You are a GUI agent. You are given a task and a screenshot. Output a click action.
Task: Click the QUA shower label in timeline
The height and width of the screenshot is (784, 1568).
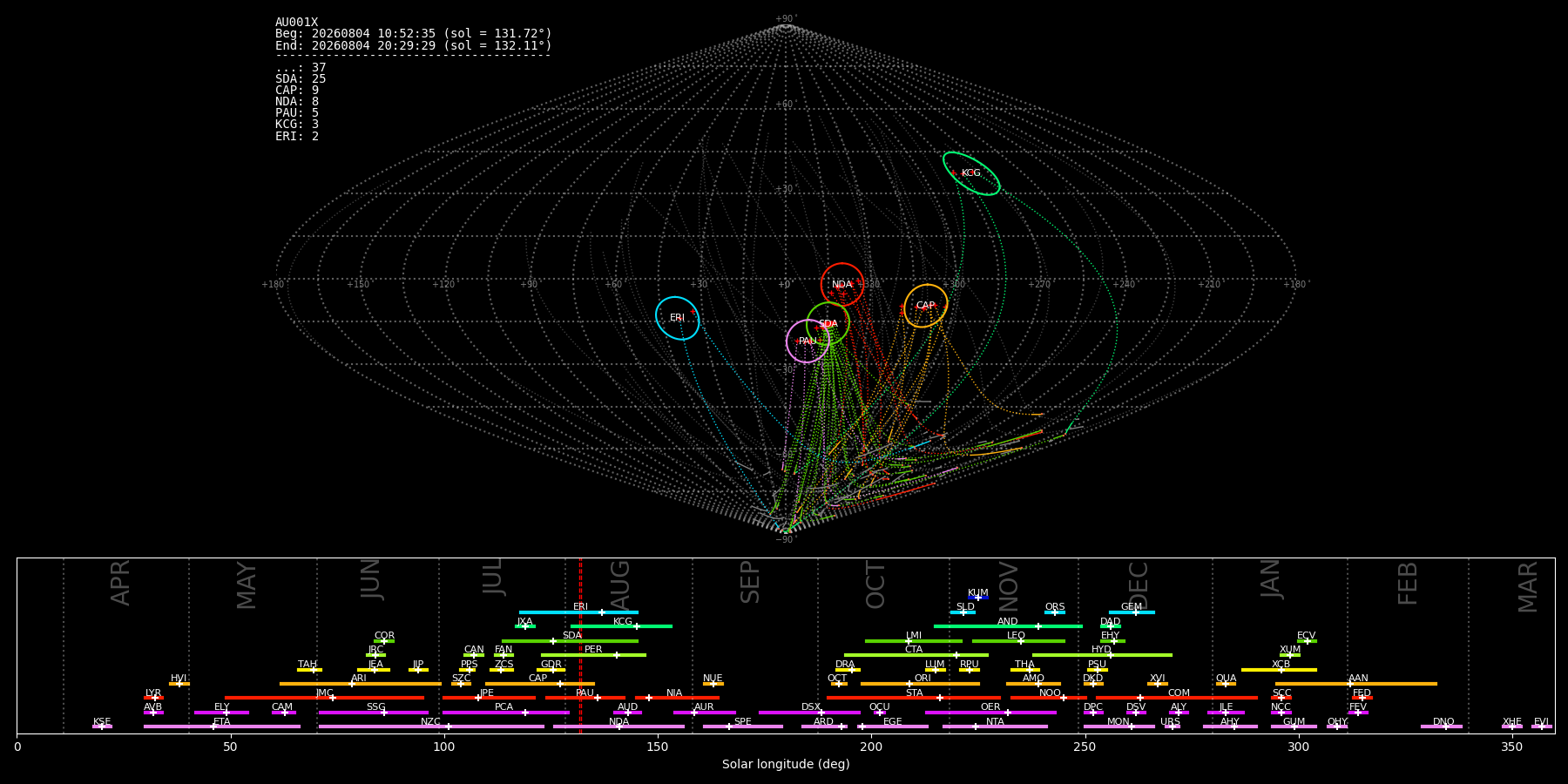1226,679
